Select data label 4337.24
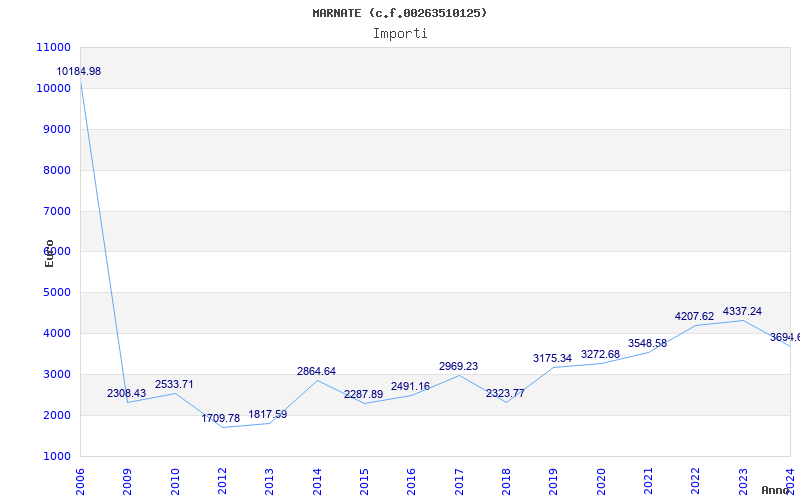The height and width of the screenshot is (500, 800). 742,311
